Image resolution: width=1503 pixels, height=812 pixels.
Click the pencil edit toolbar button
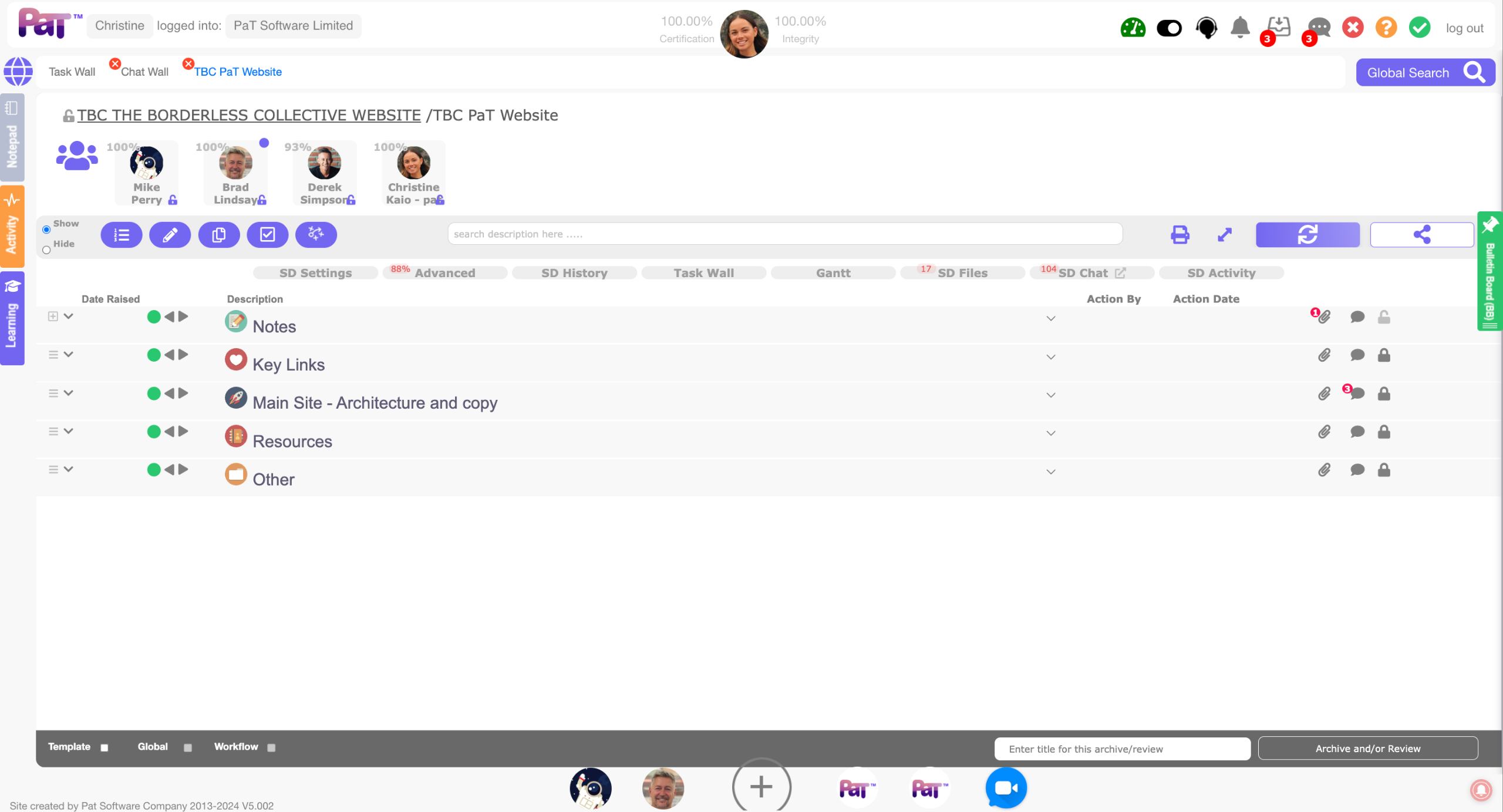pos(170,235)
